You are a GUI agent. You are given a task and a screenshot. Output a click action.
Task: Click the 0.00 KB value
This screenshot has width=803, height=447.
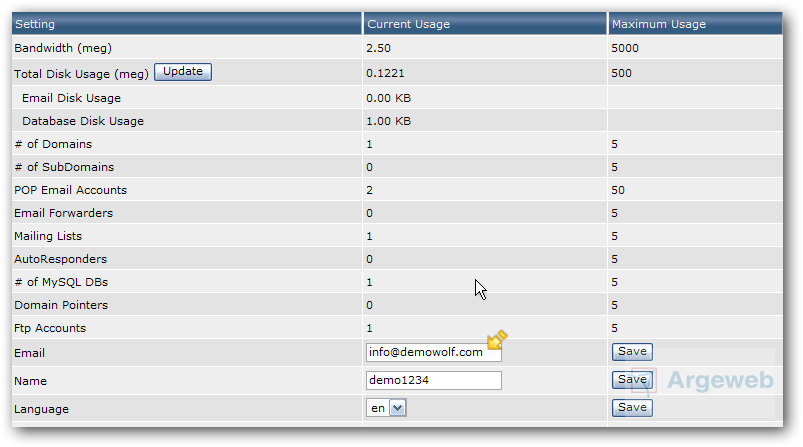click(x=389, y=98)
